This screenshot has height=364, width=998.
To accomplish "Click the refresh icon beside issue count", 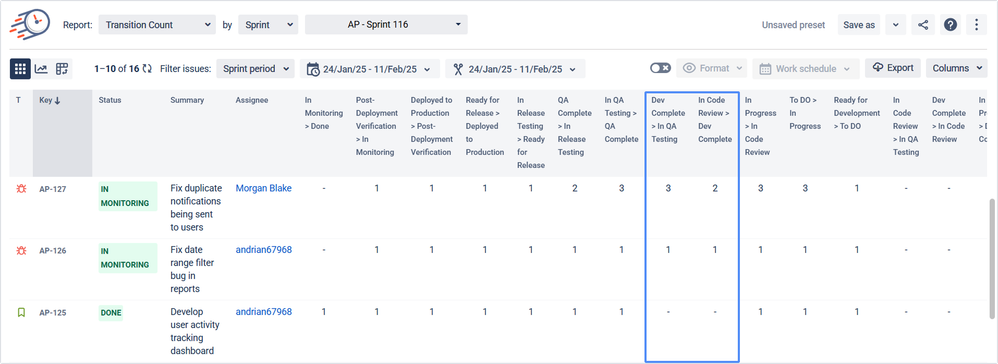I will click(x=148, y=69).
